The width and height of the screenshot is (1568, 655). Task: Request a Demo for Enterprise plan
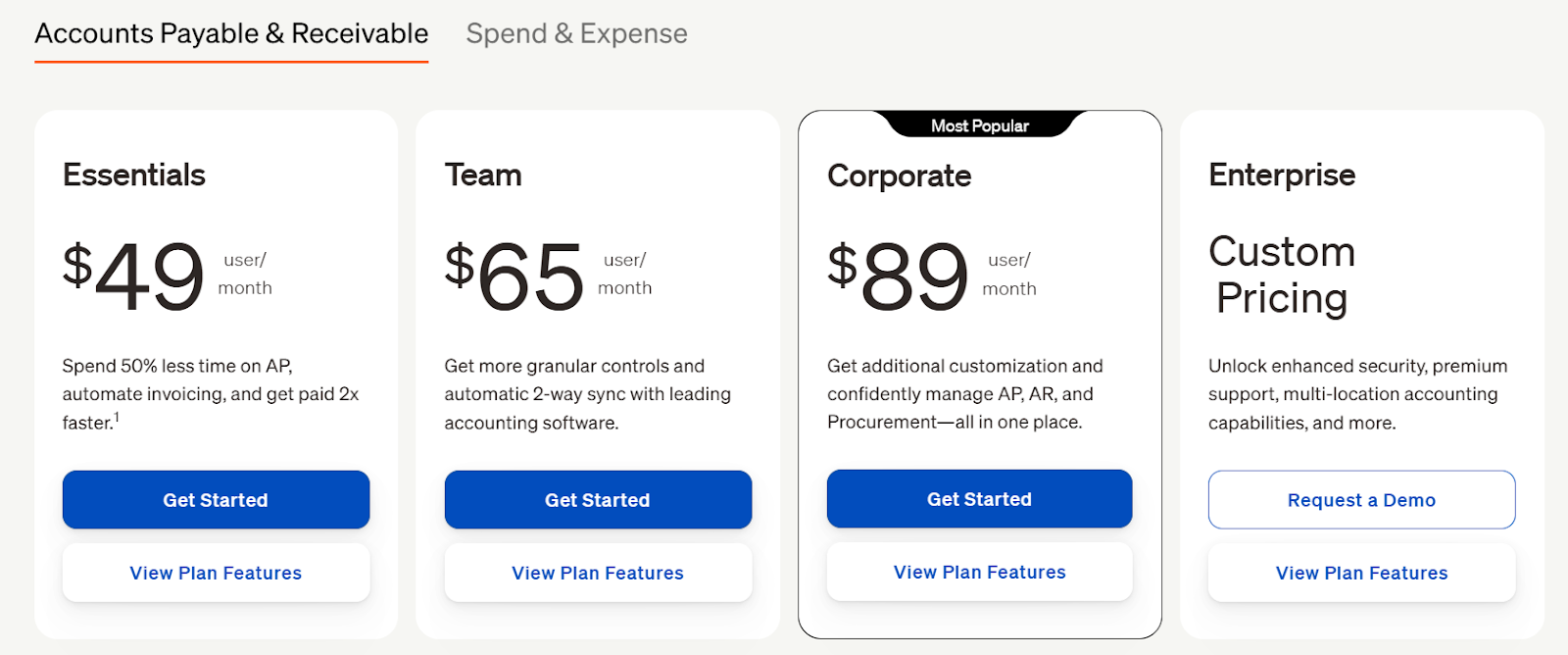pyautogui.click(x=1361, y=500)
